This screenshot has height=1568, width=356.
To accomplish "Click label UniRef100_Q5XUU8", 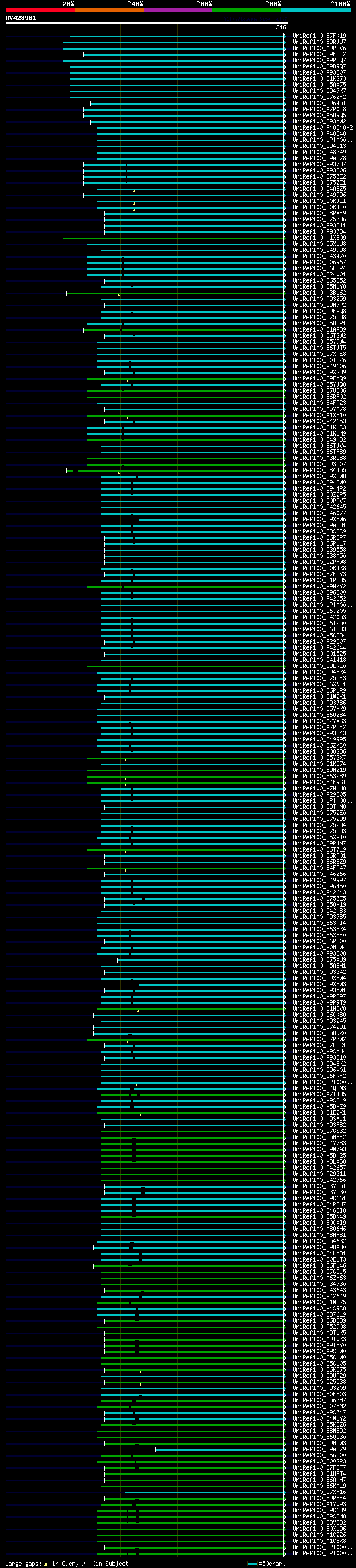I will 319,244.
